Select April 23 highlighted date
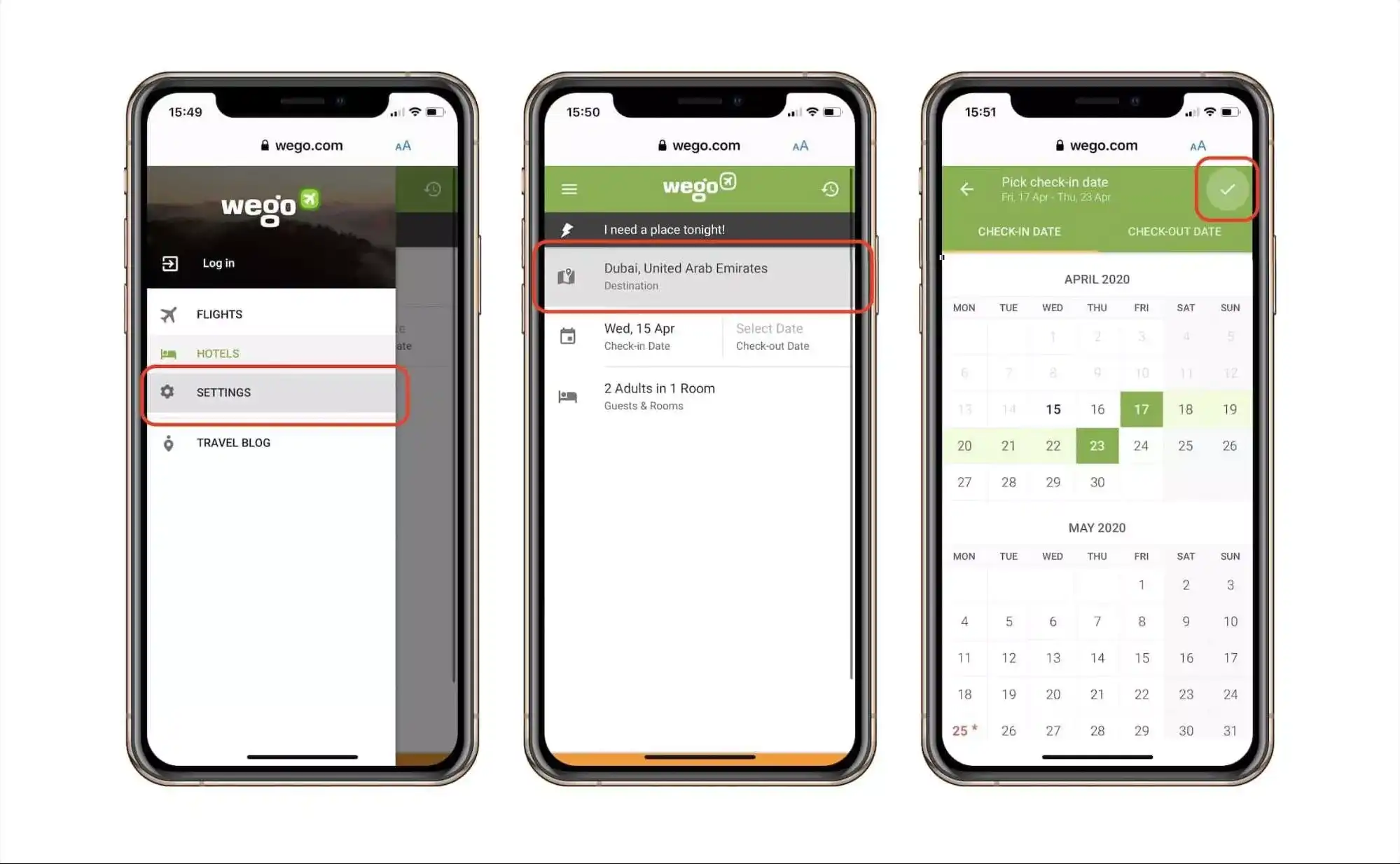Image resolution: width=1400 pixels, height=864 pixels. pyautogui.click(x=1097, y=445)
